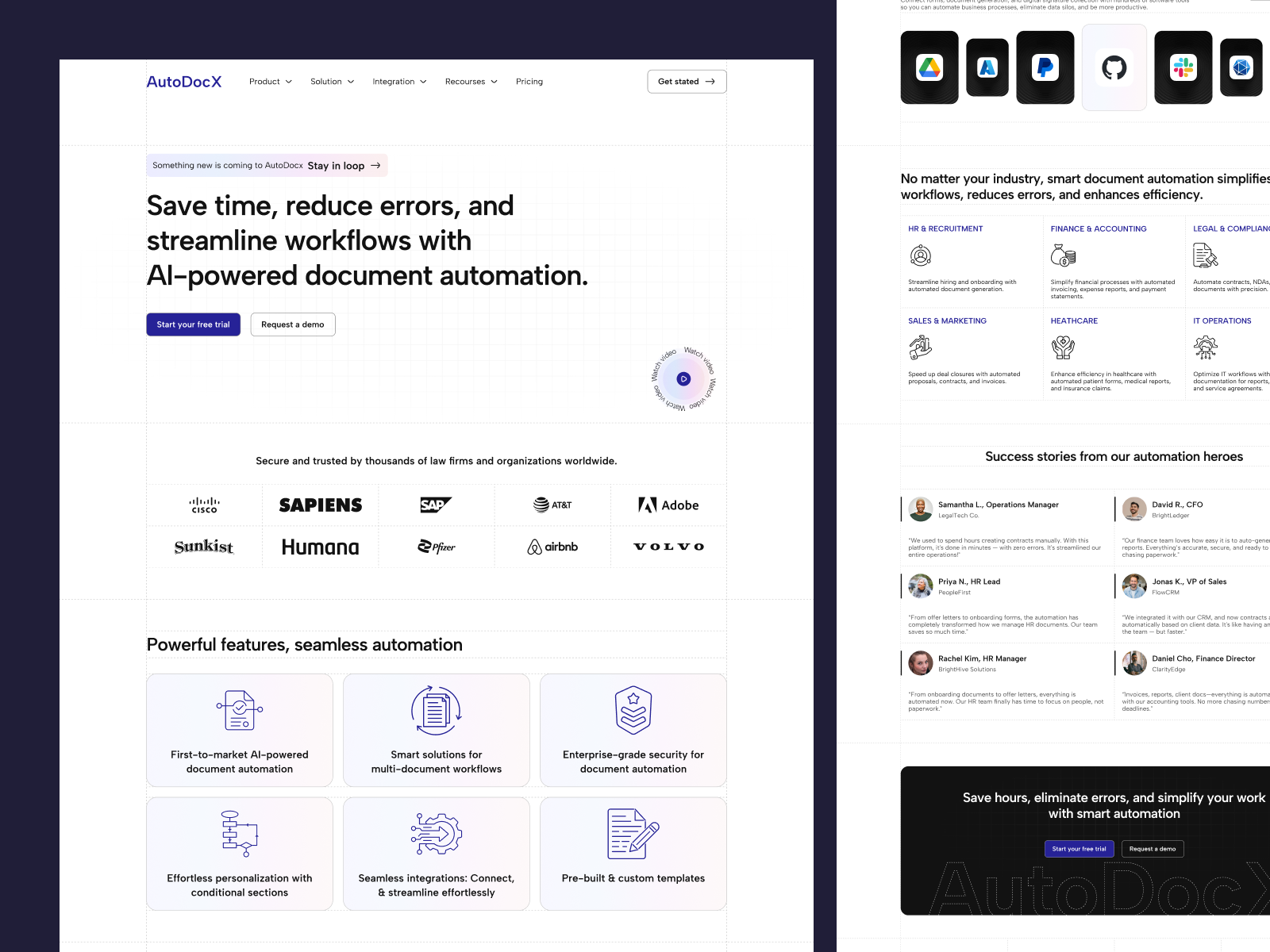Screen dimensions: 1270x952
Task: Follow the Stay in loop announcement link
Action: coord(344,166)
